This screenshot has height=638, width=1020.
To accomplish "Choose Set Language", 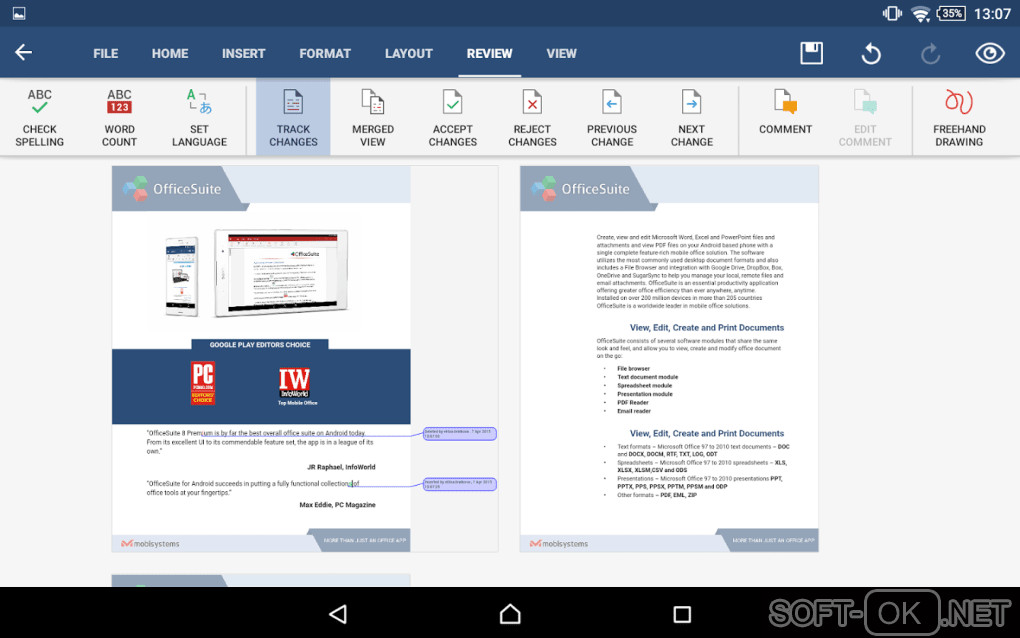I will click(x=199, y=117).
